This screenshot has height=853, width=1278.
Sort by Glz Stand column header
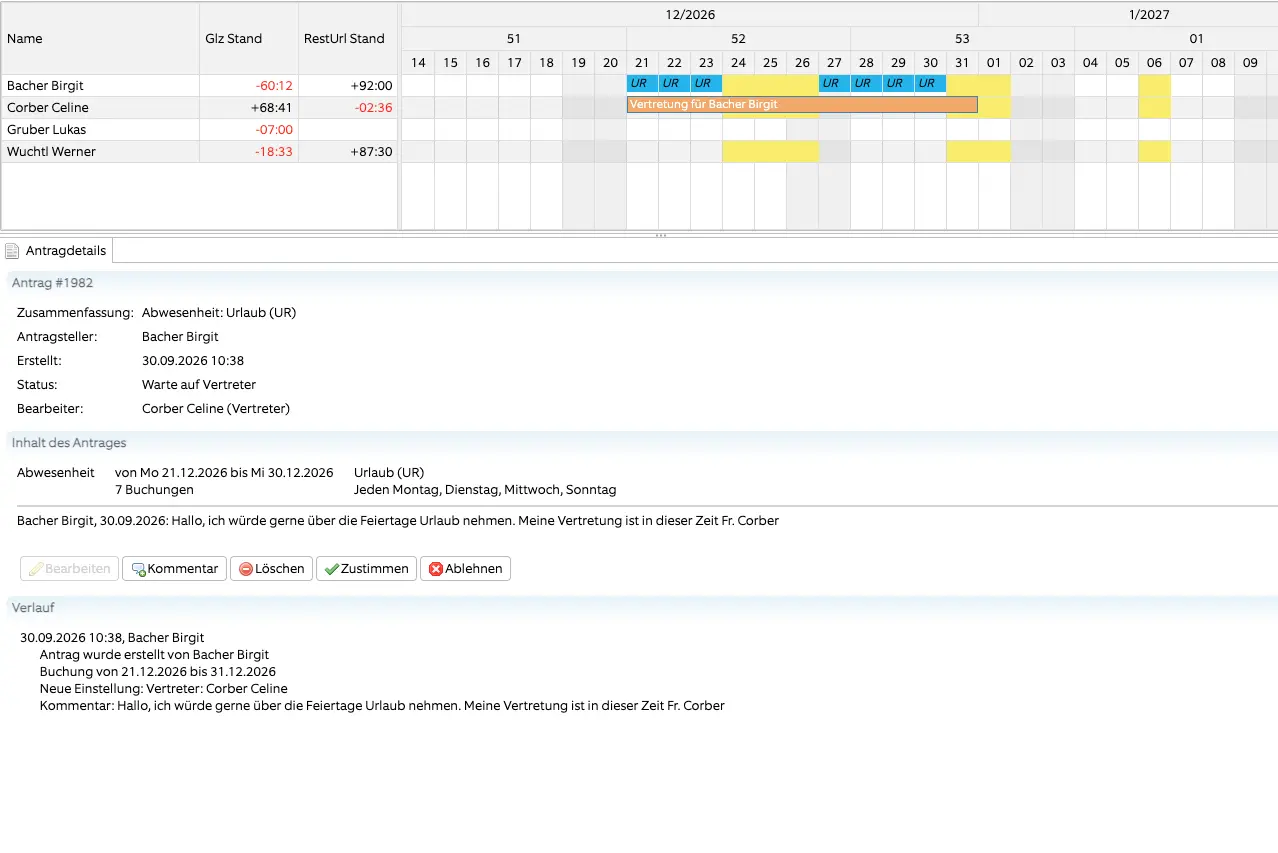tap(249, 38)
